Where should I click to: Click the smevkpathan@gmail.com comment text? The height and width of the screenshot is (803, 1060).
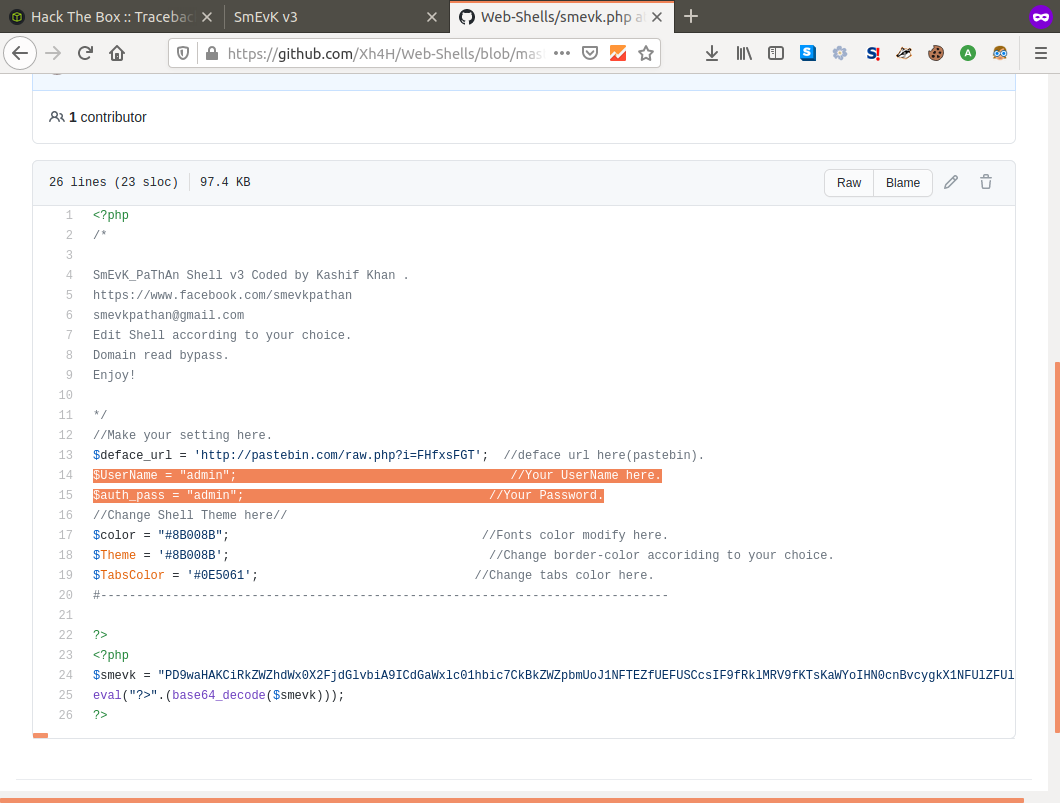click(168, 315)
